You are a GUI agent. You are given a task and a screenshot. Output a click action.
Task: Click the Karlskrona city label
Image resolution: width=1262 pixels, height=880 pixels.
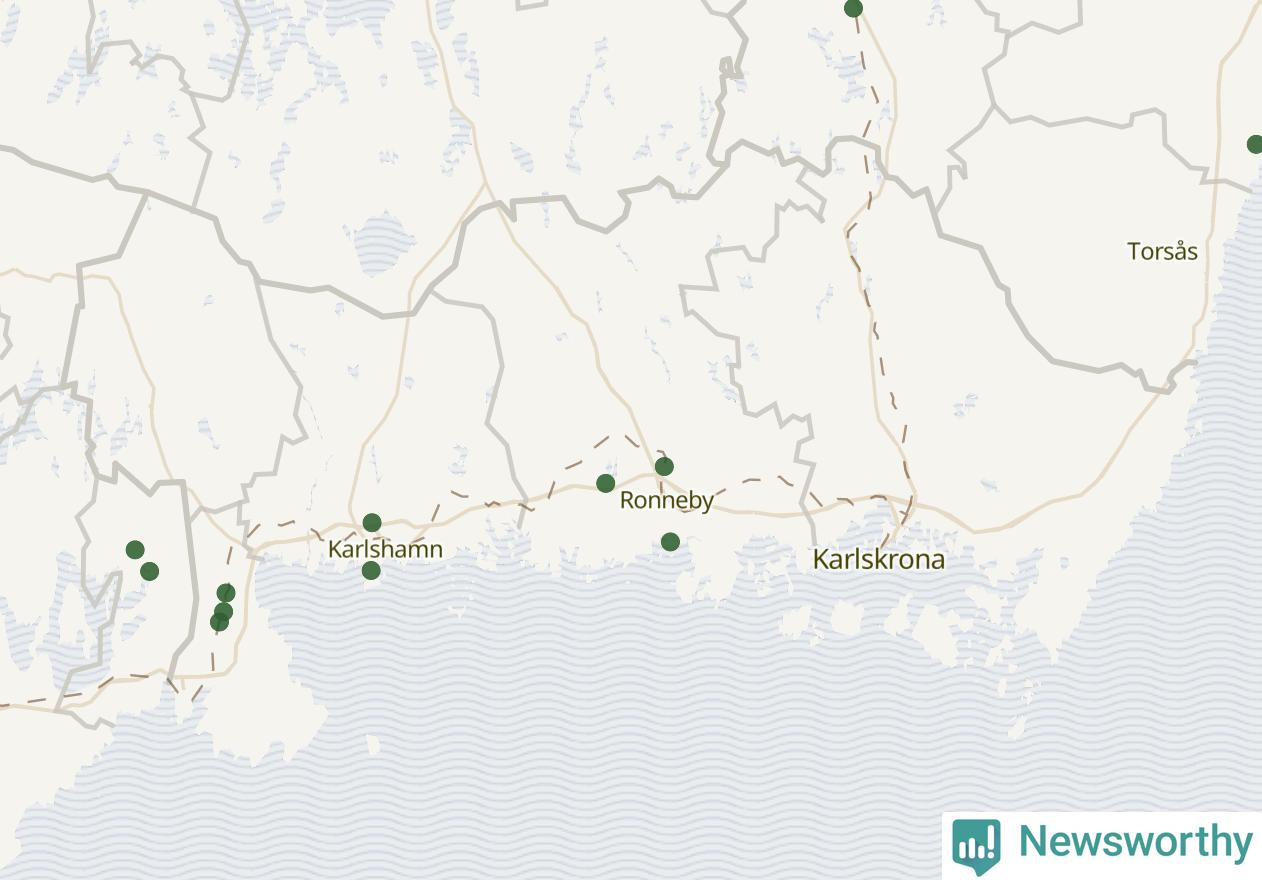(879, 559)
